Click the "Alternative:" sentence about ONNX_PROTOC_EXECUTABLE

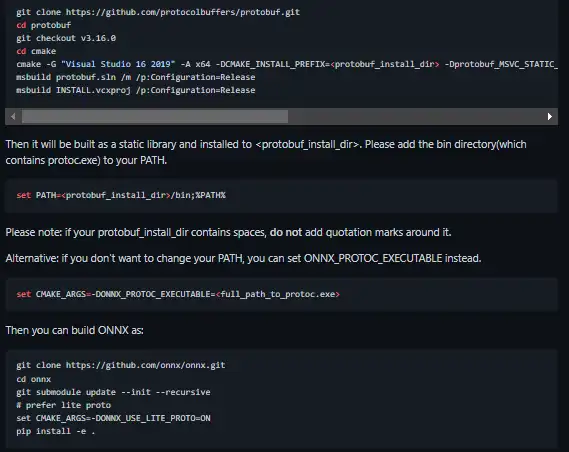(243, 258)
